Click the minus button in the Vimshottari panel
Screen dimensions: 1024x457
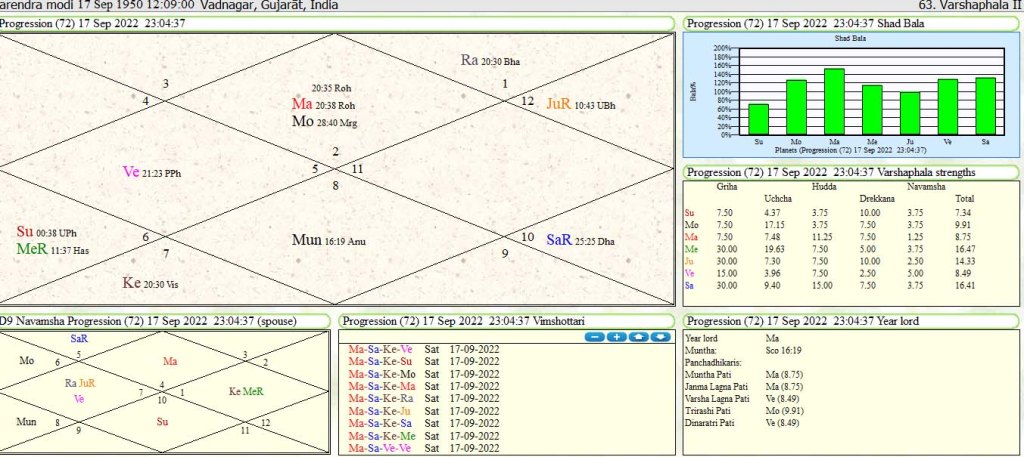594,337
